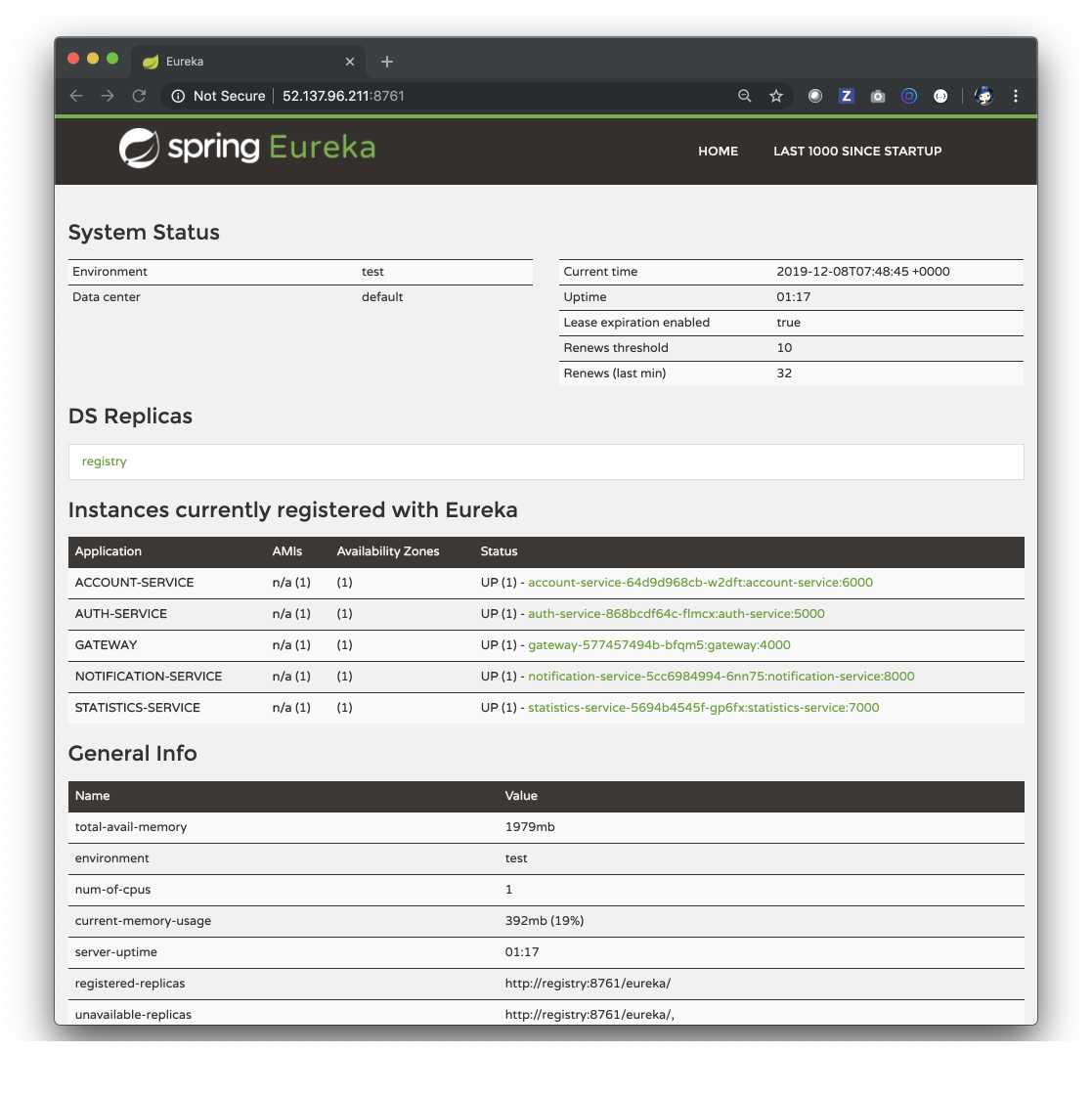1092x1097 pixels.
Task: Open the white round extension icon
Action: tap(940, 96)
